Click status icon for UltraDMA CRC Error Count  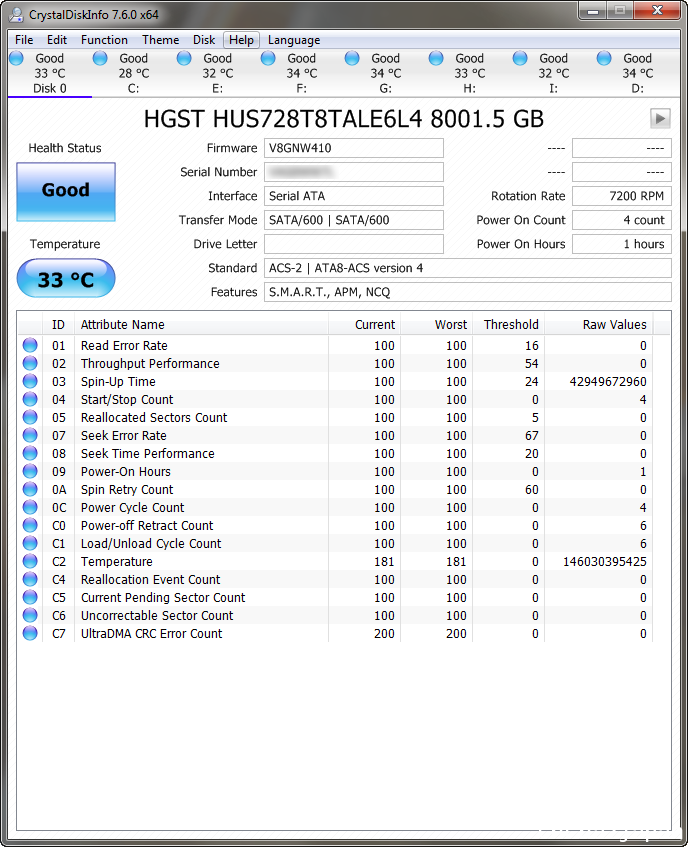[x=30, y=633]
